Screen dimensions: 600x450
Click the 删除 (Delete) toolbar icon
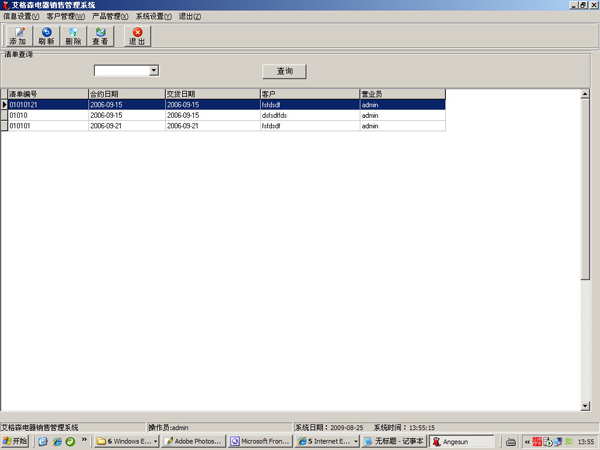[73, 36]
